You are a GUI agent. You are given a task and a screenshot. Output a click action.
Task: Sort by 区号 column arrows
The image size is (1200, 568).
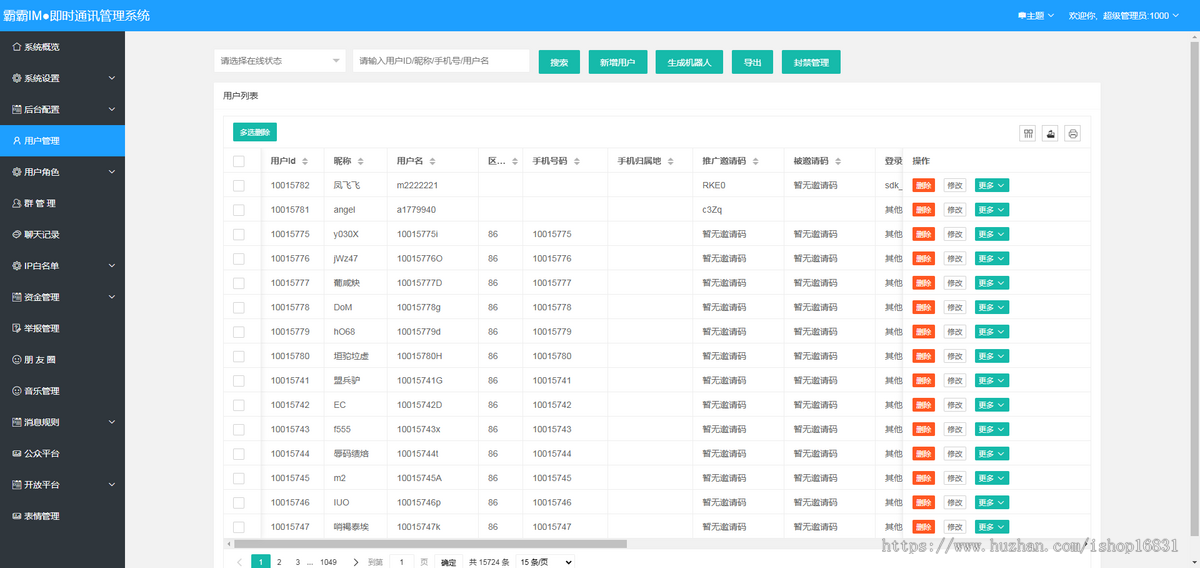(x=515, y=161)
